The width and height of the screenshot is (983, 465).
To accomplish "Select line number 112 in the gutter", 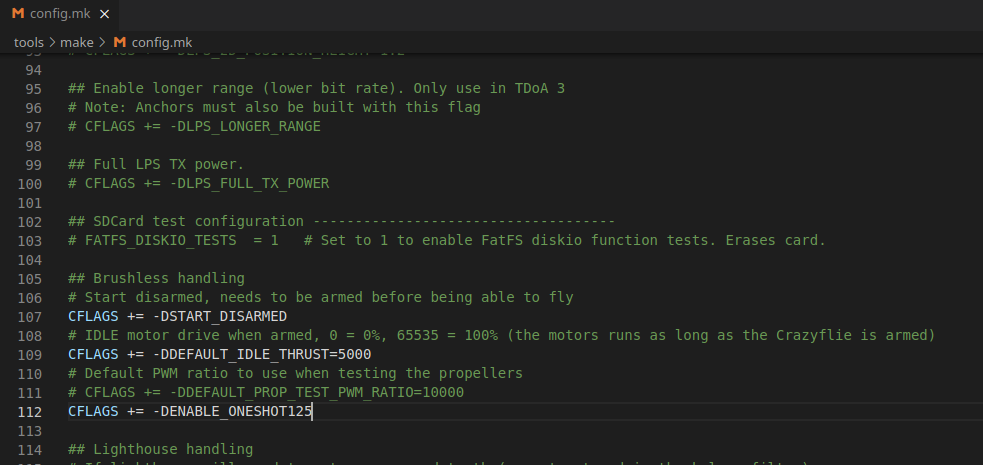I will click(28, 411).
